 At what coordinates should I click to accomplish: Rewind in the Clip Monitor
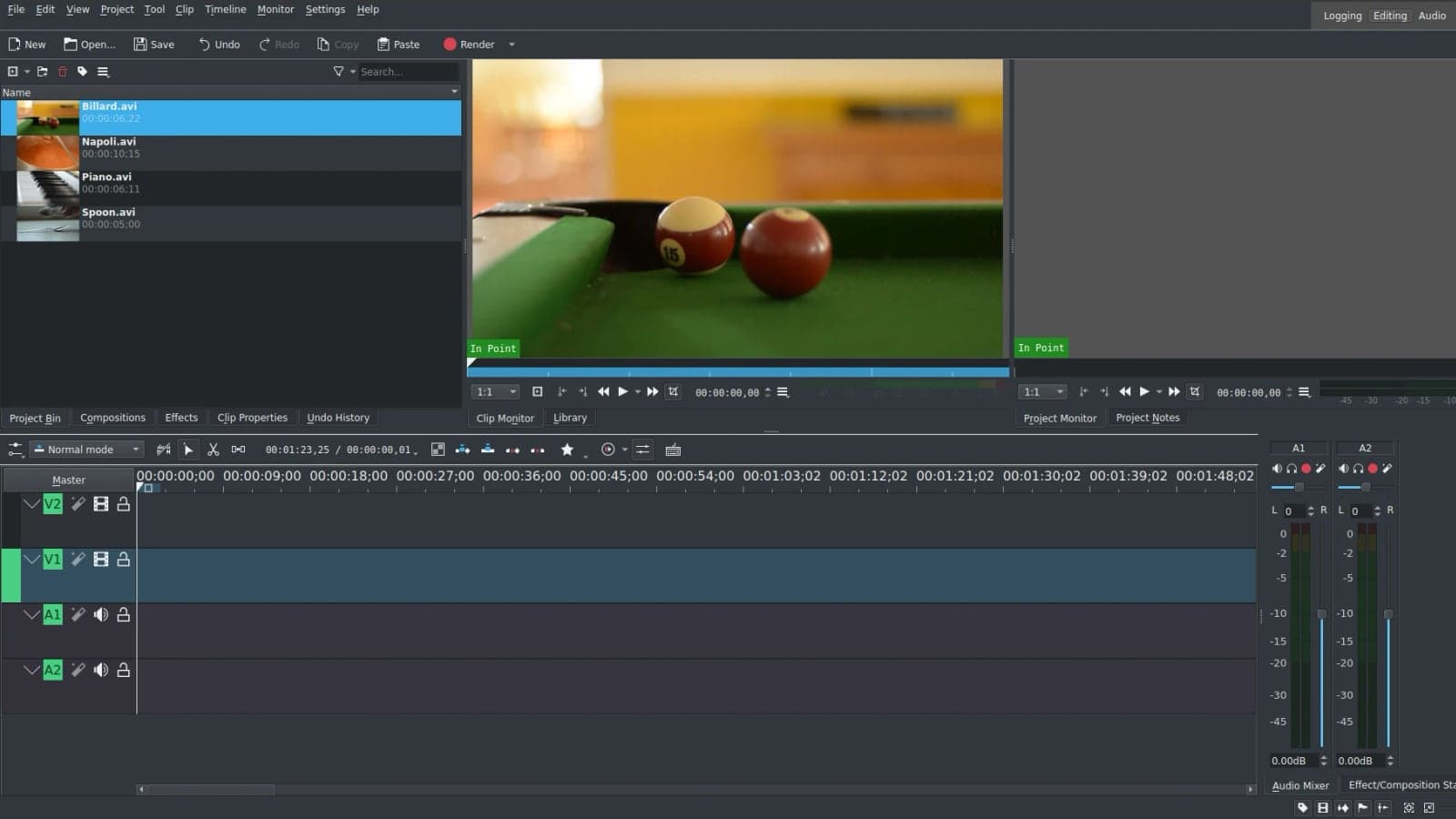coord(603,392)
